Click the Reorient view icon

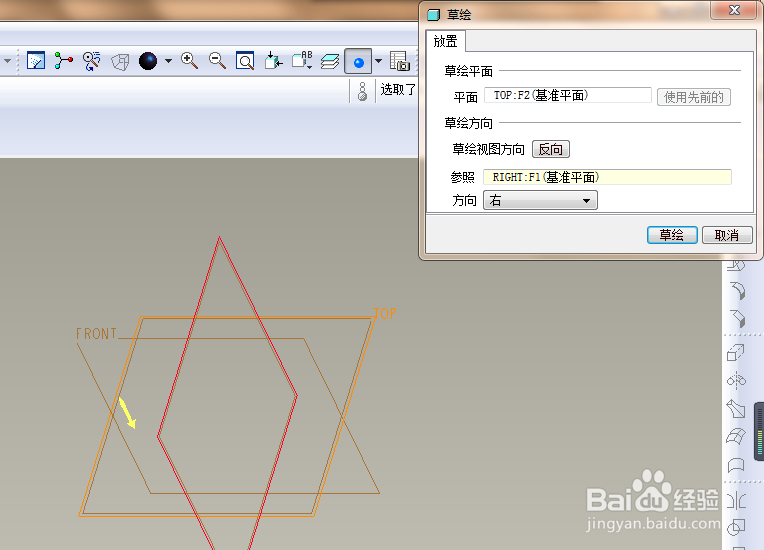click(x=273, y=61)
